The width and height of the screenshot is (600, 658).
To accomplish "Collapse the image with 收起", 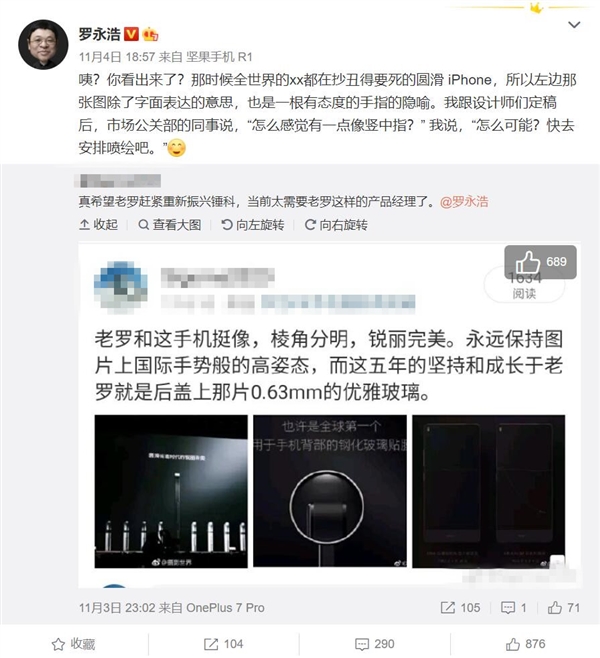I will [99, 225].
